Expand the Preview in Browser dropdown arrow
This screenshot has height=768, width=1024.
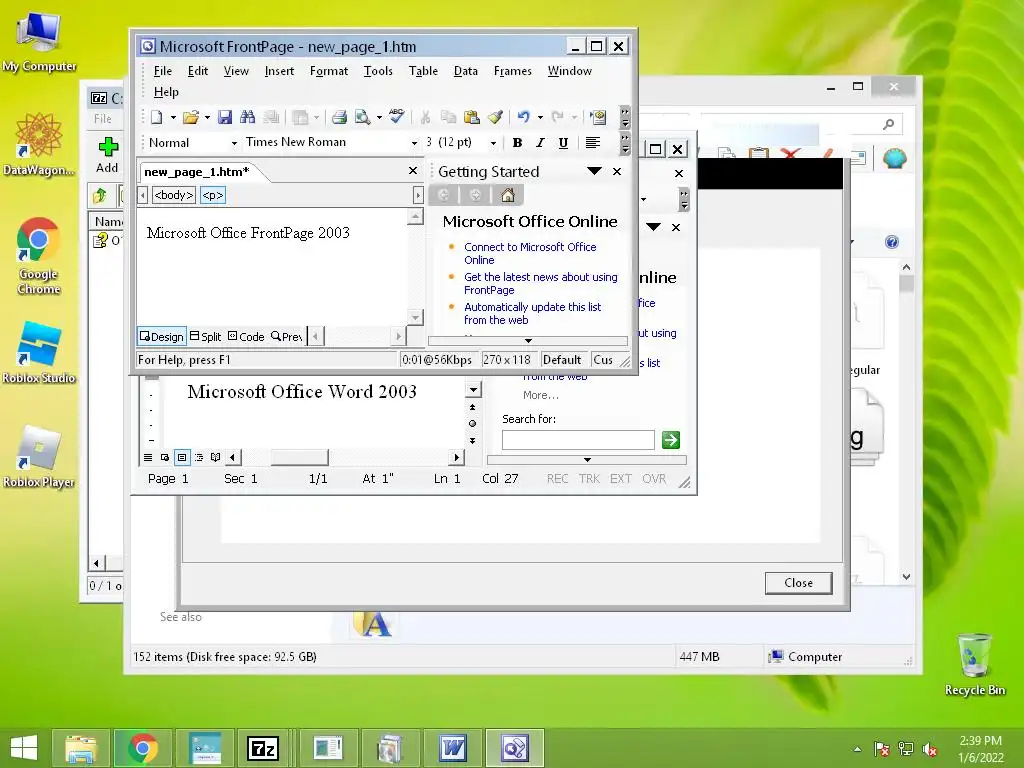379,118
